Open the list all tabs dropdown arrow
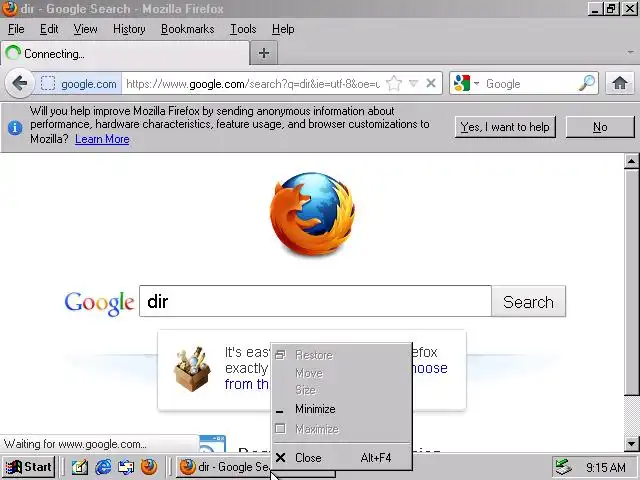 click(631, 52)
